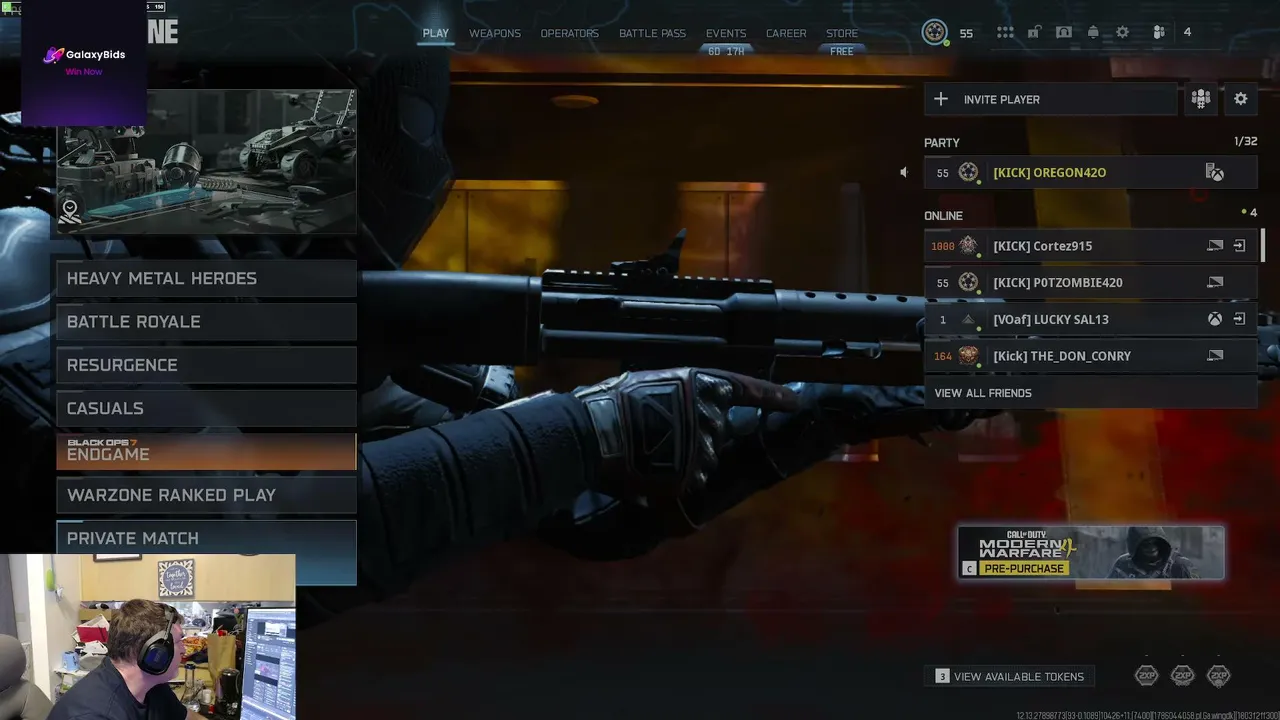
Task: Click the map pin icon on featured image
Action: click(x=70, y=211)
